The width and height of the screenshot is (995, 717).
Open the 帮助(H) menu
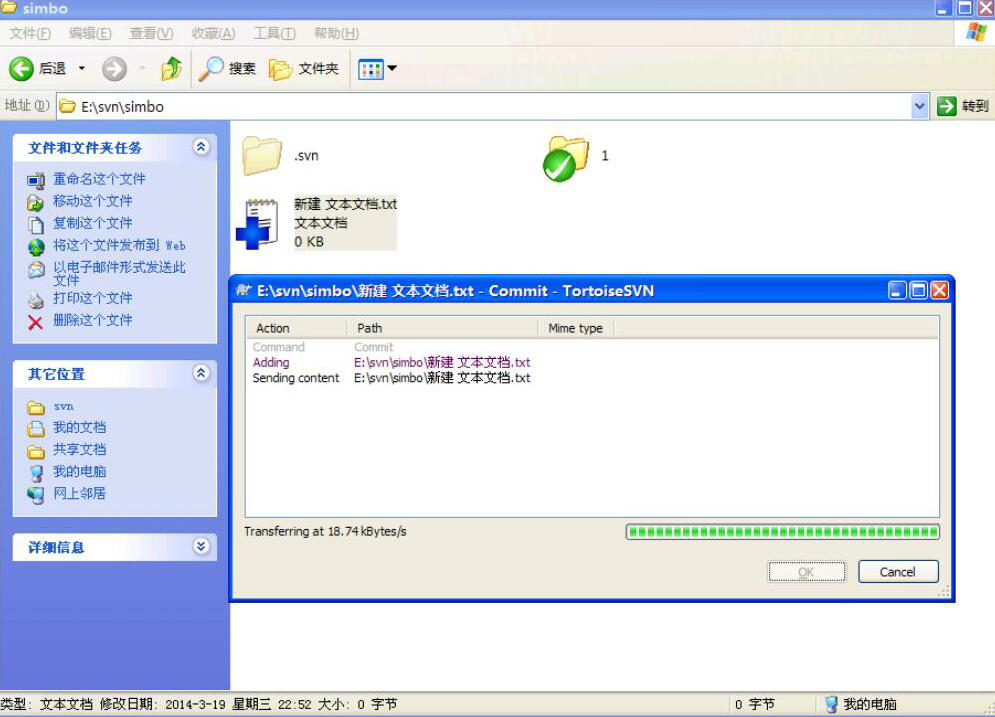(x=336, y=33)
